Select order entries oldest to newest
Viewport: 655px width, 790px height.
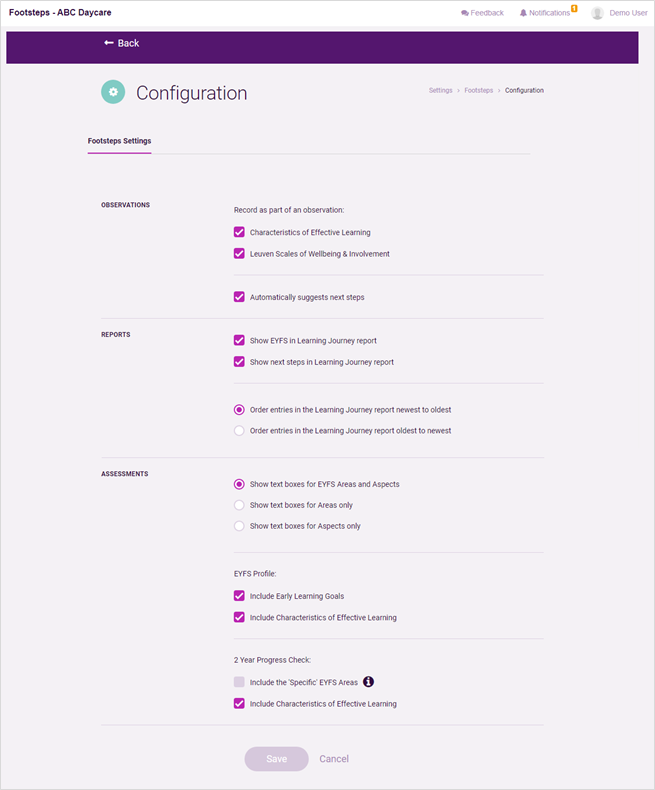coord(239,430)
